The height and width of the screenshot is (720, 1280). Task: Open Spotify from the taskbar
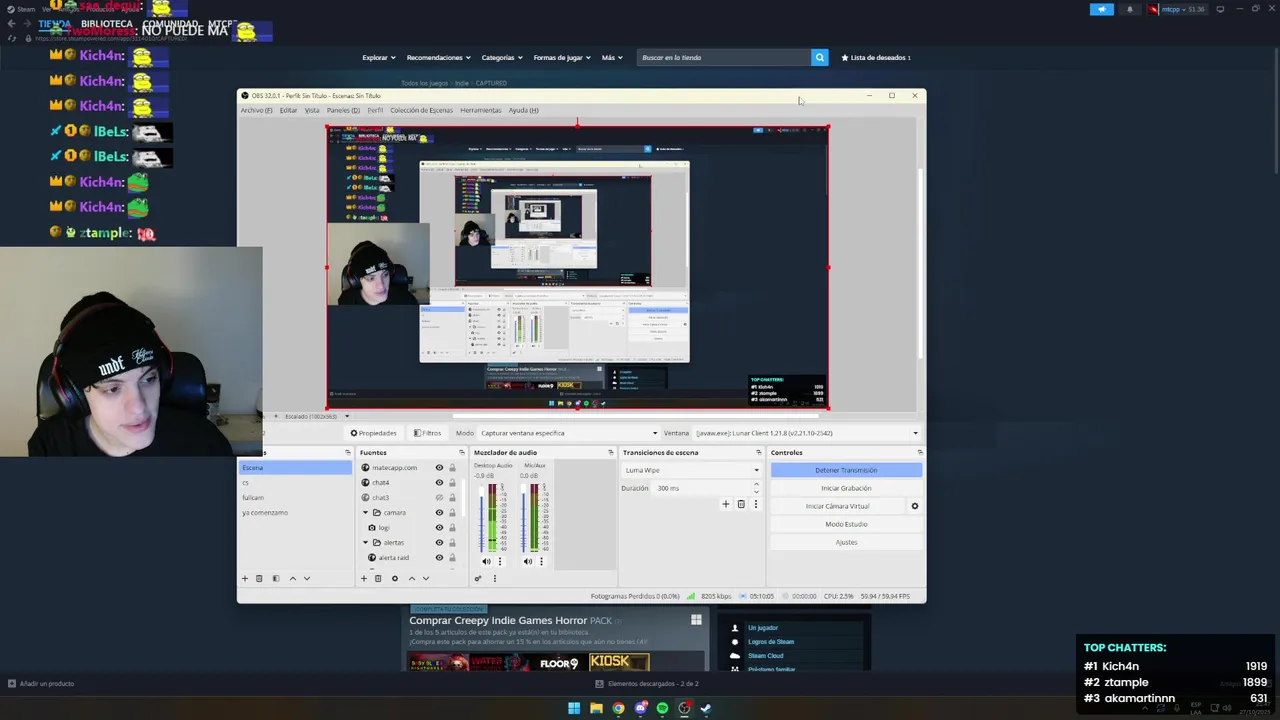(x=662, y=708)
